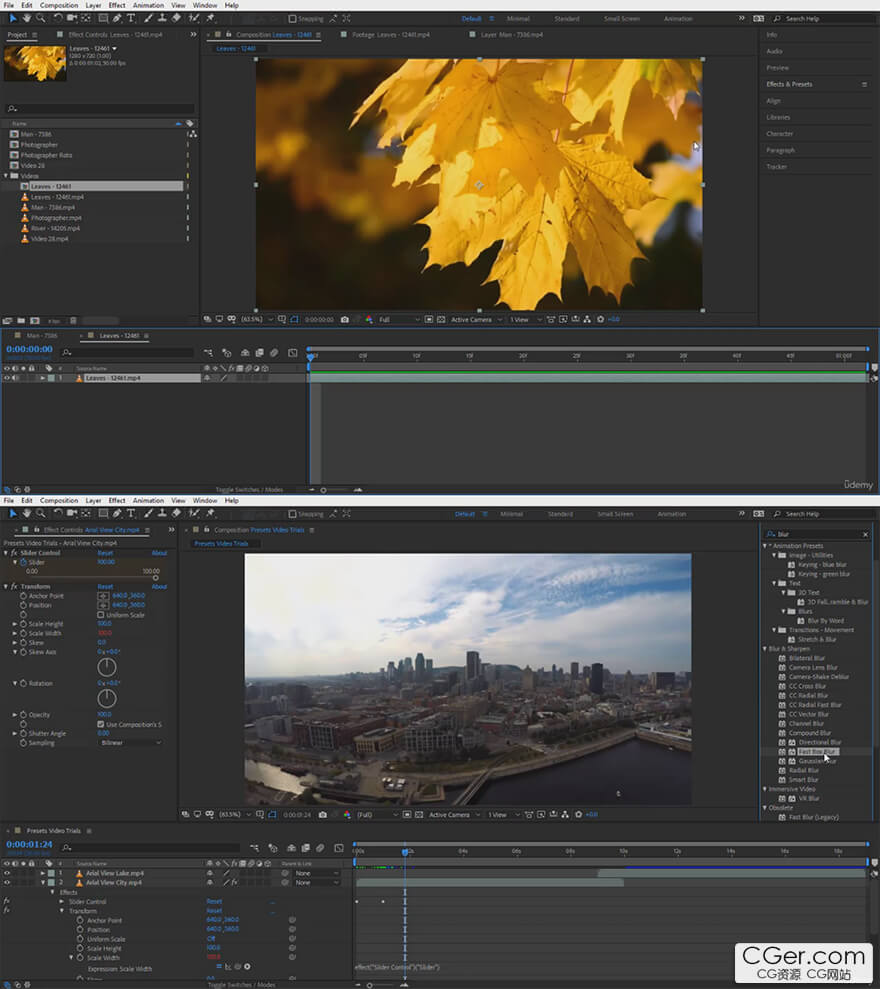Open Active Camera dropdown in bottom viewer
The image size is (880, 989).
[x=454, y=815]
